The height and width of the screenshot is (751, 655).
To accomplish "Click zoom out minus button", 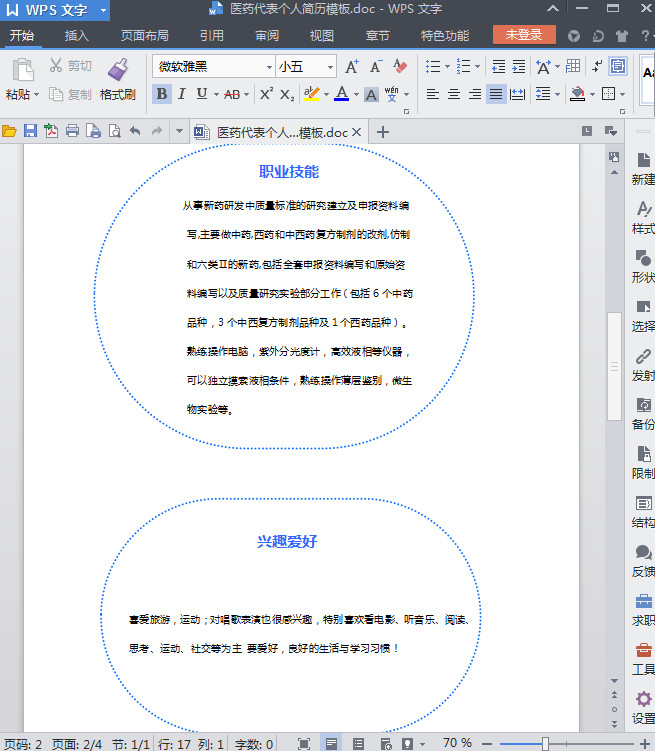I will [487, 744].
